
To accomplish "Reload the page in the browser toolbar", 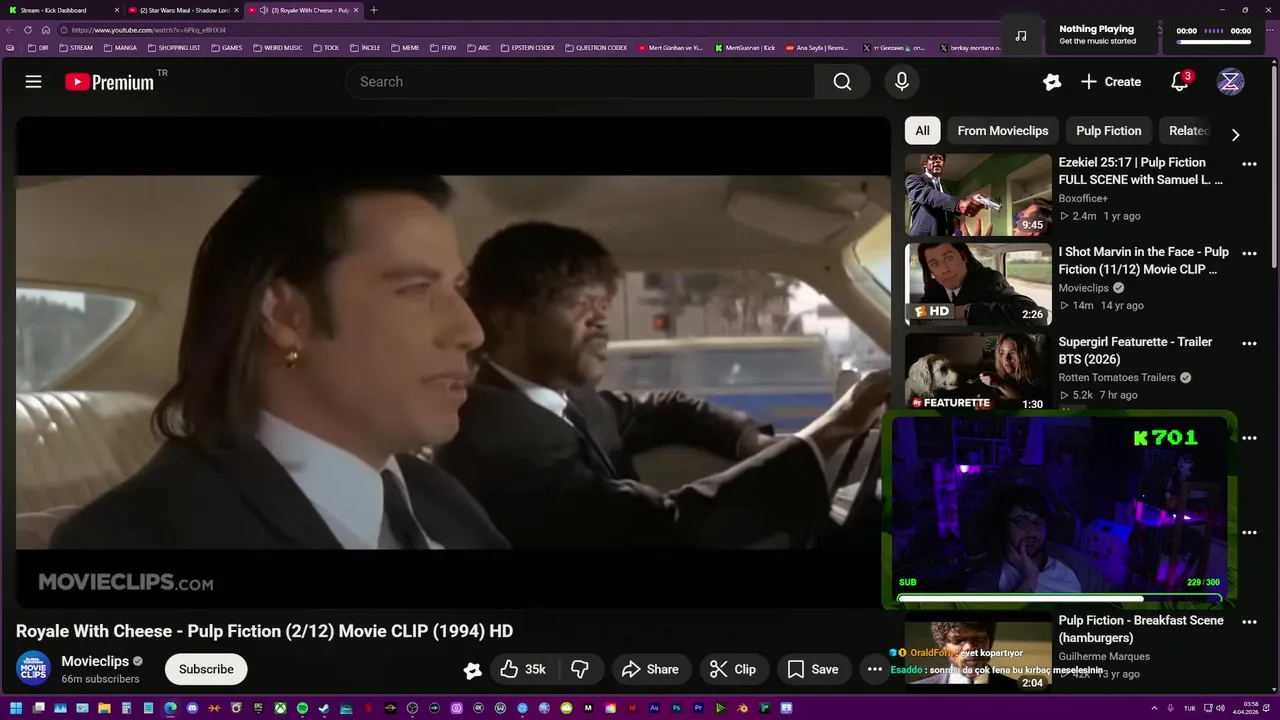I will coord(28,30).
